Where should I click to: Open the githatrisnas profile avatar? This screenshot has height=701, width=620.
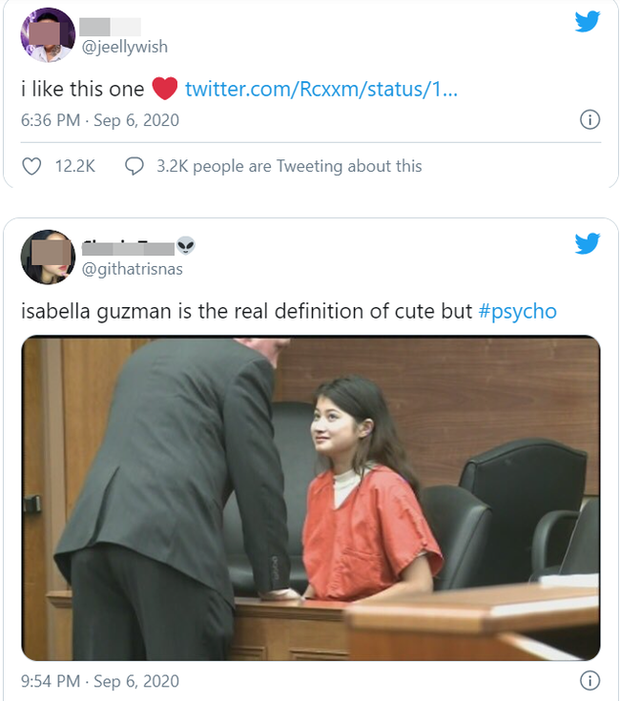coord(48,257)
